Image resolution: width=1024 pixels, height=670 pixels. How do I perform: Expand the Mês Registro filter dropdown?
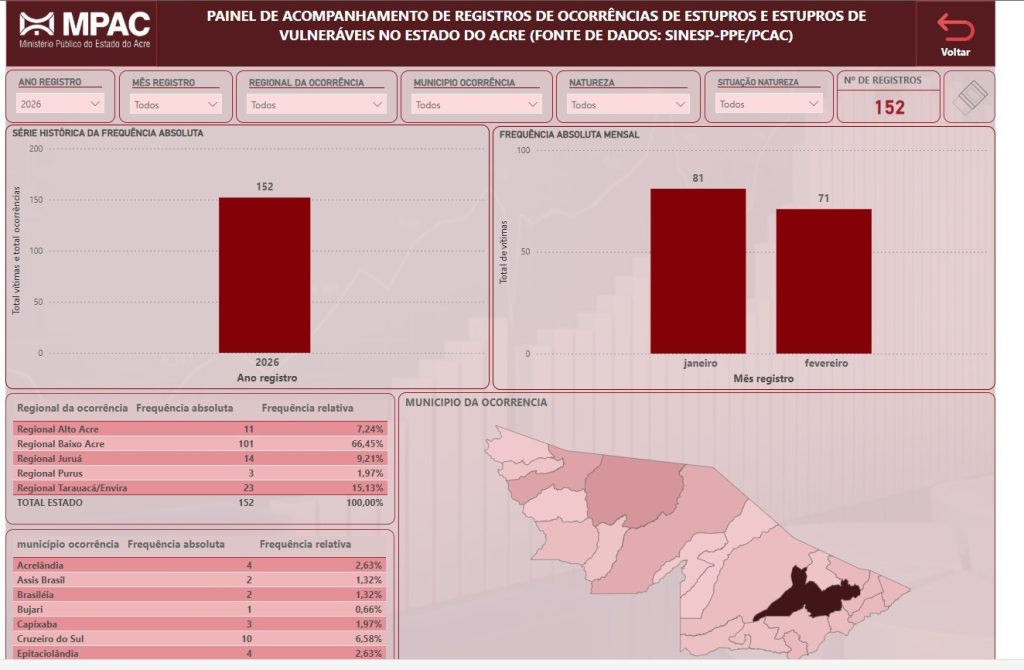click(177, 104)
